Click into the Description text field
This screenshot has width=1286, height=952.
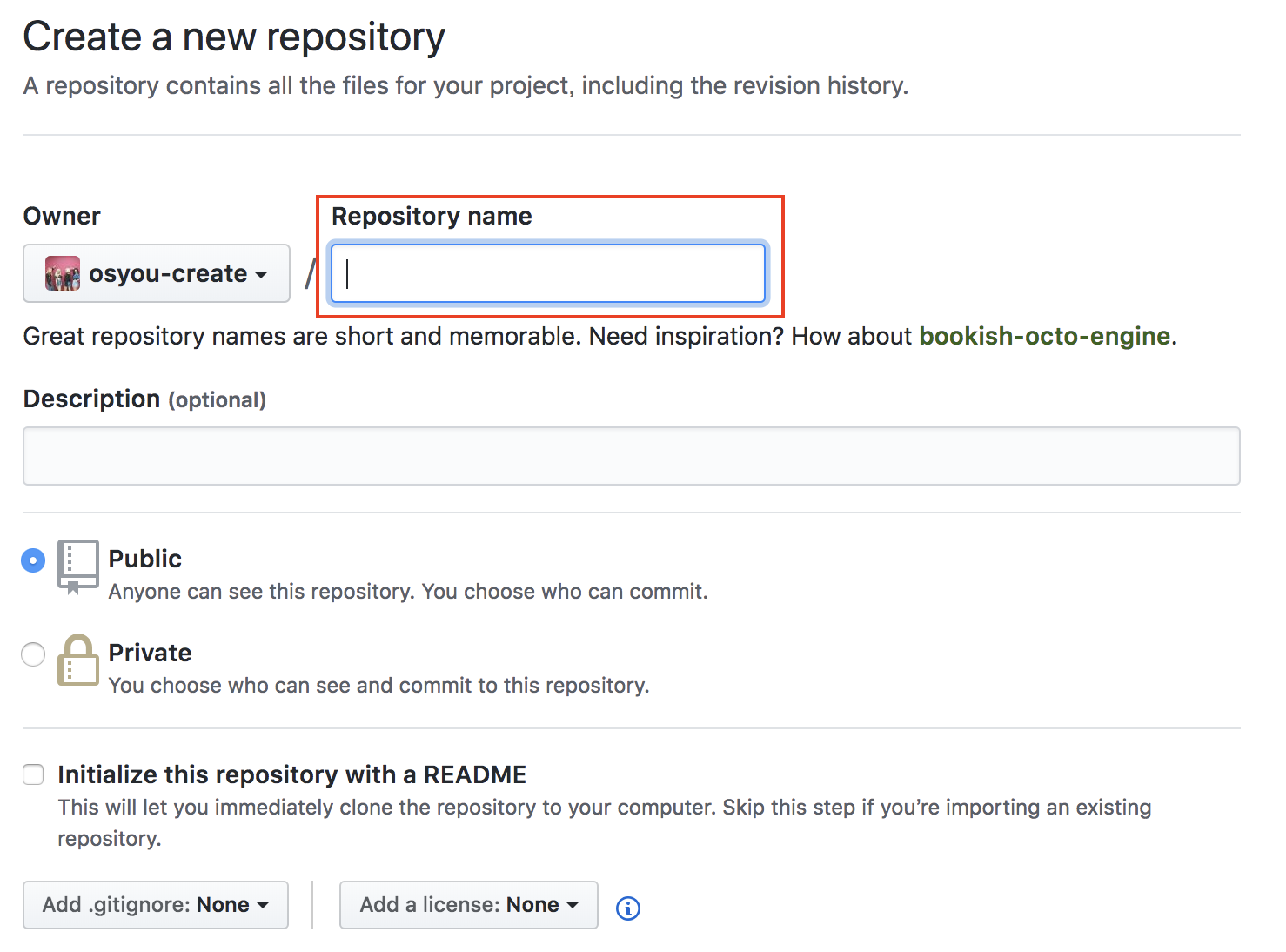pos(632,456)
